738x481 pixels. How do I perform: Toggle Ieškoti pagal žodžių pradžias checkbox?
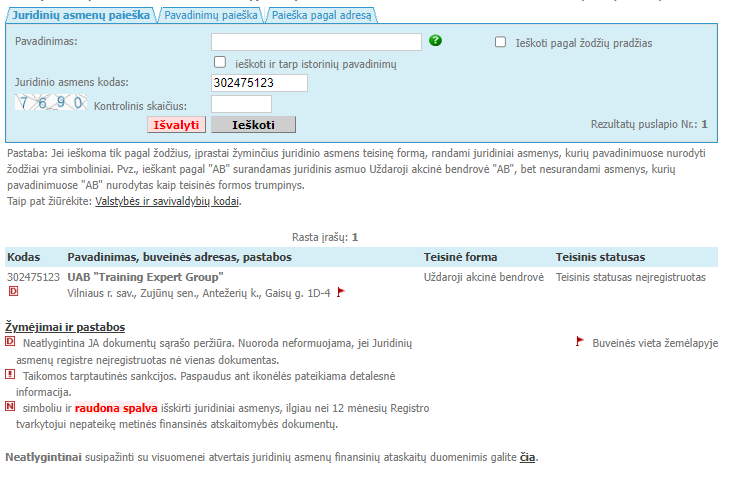pos(501,42)
